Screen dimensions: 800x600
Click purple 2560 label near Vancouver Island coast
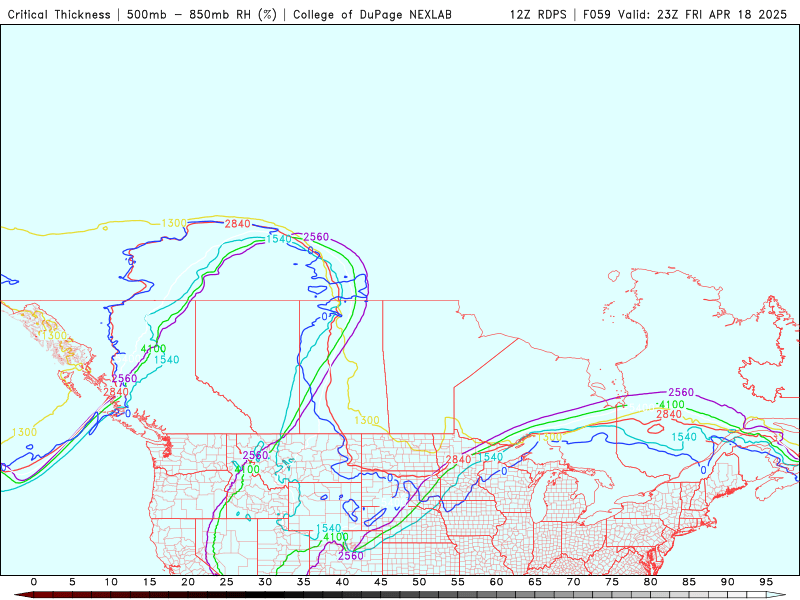pos(124,378)
